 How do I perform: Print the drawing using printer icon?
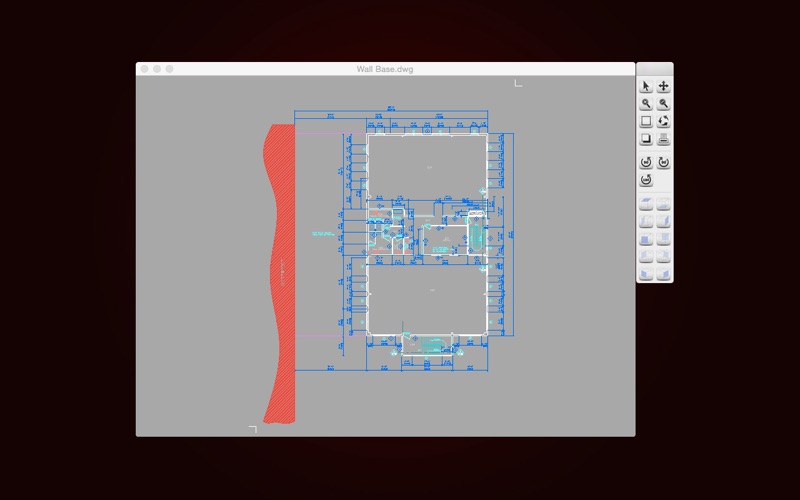tap(664, 139)
